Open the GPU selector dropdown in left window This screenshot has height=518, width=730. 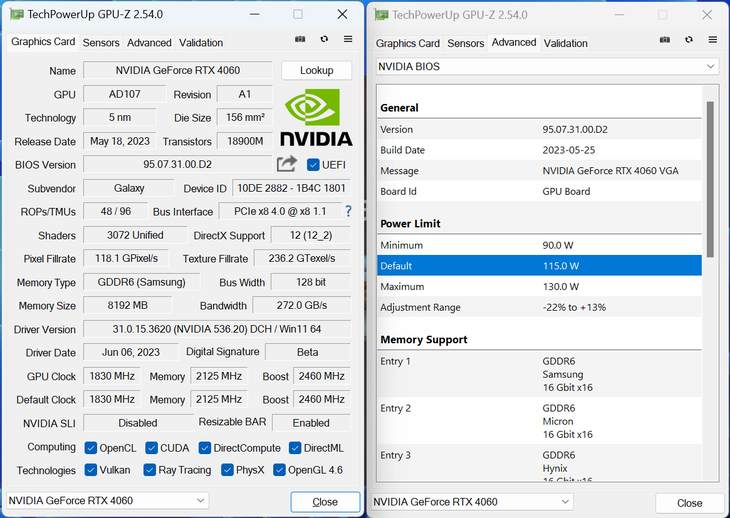click(108, 500)
